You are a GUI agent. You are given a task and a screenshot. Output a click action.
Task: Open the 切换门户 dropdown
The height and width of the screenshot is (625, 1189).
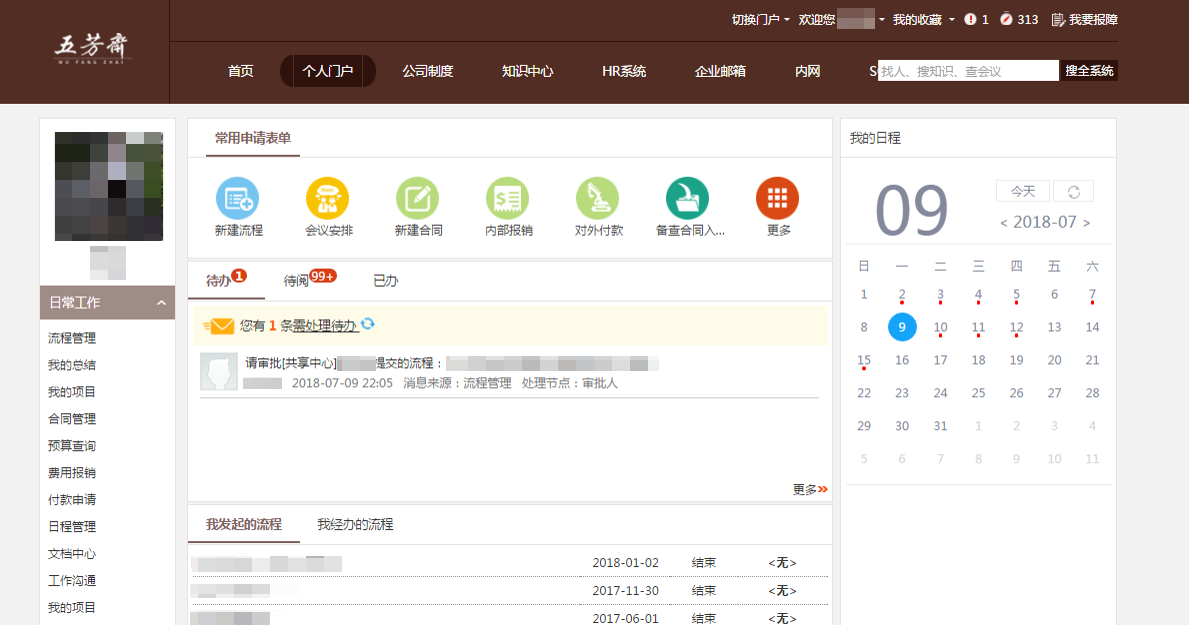(x=760, y=20)
